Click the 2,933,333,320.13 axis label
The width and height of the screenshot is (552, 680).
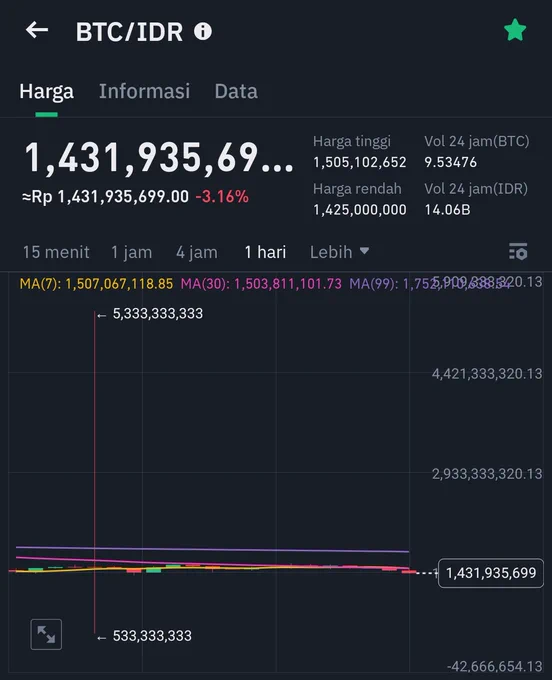487,474
